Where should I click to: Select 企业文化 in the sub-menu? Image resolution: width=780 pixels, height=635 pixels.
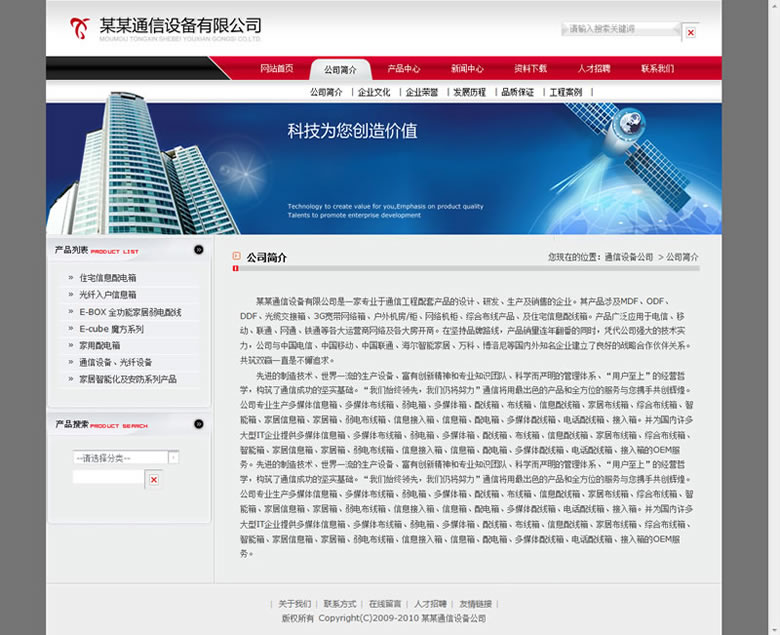(x=374, y=92)
